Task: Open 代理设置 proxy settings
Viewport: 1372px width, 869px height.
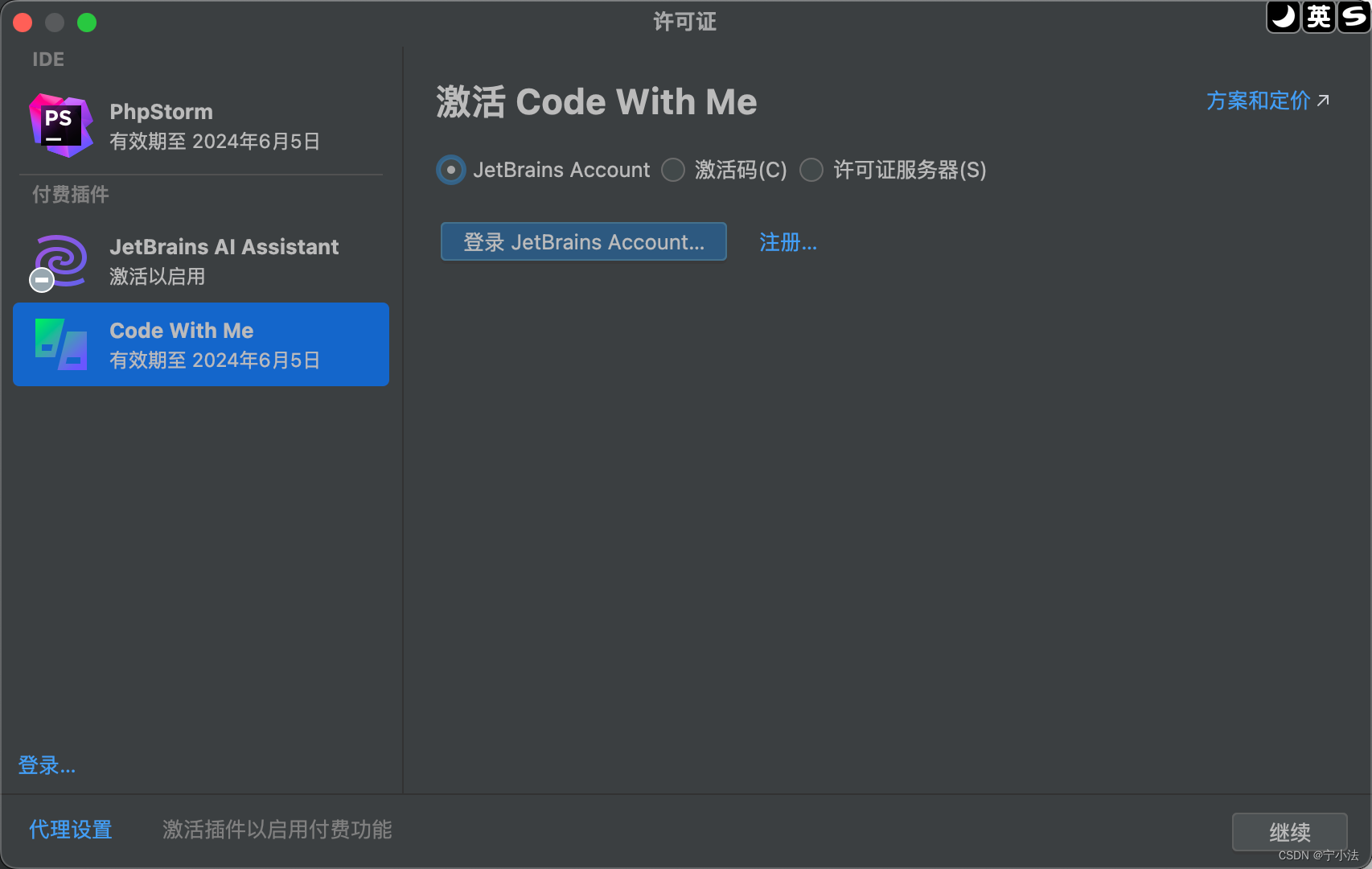Action: 70,830
